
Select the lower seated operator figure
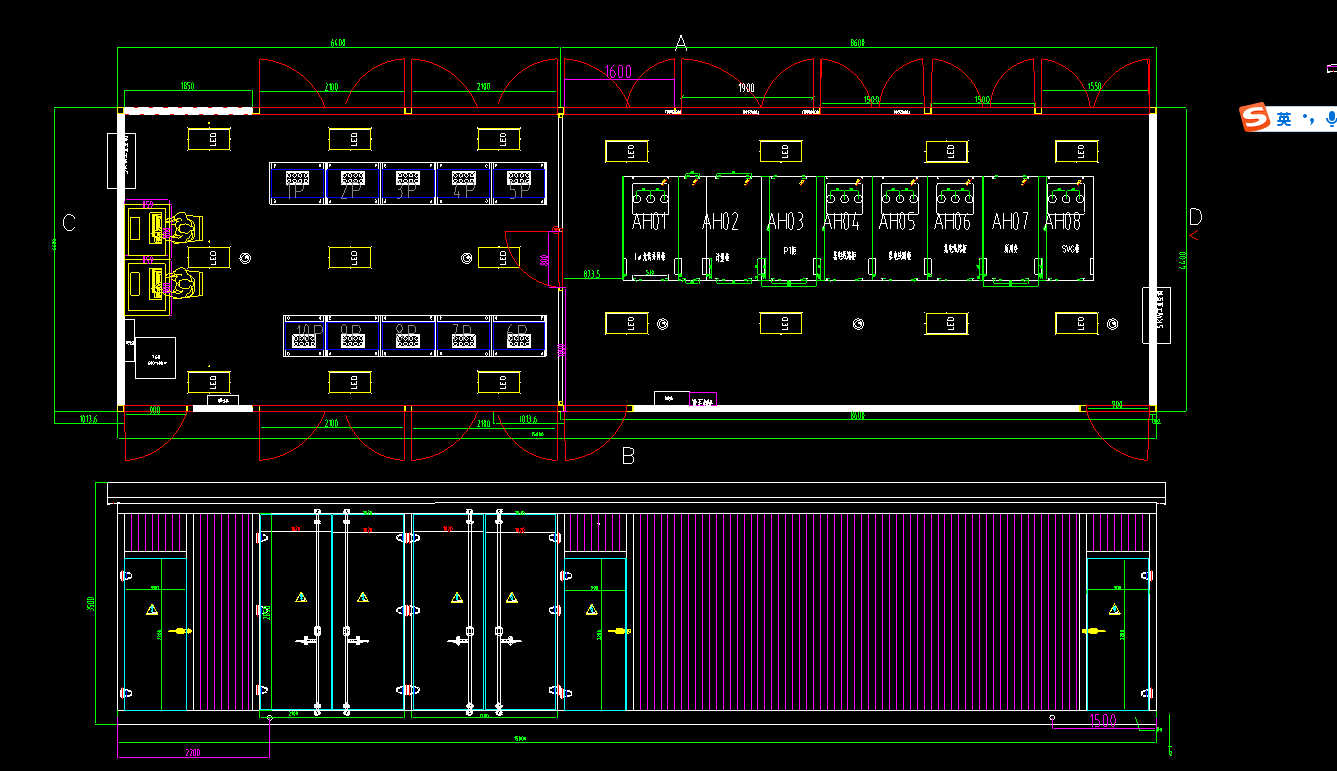182,284
